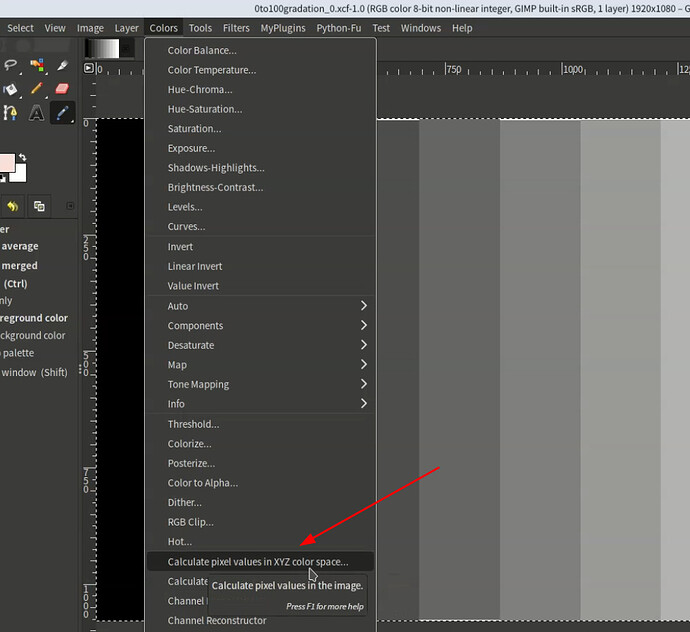Open the Windows menu
The height and width of the screenshot is (632, 690).
[421, 28]
